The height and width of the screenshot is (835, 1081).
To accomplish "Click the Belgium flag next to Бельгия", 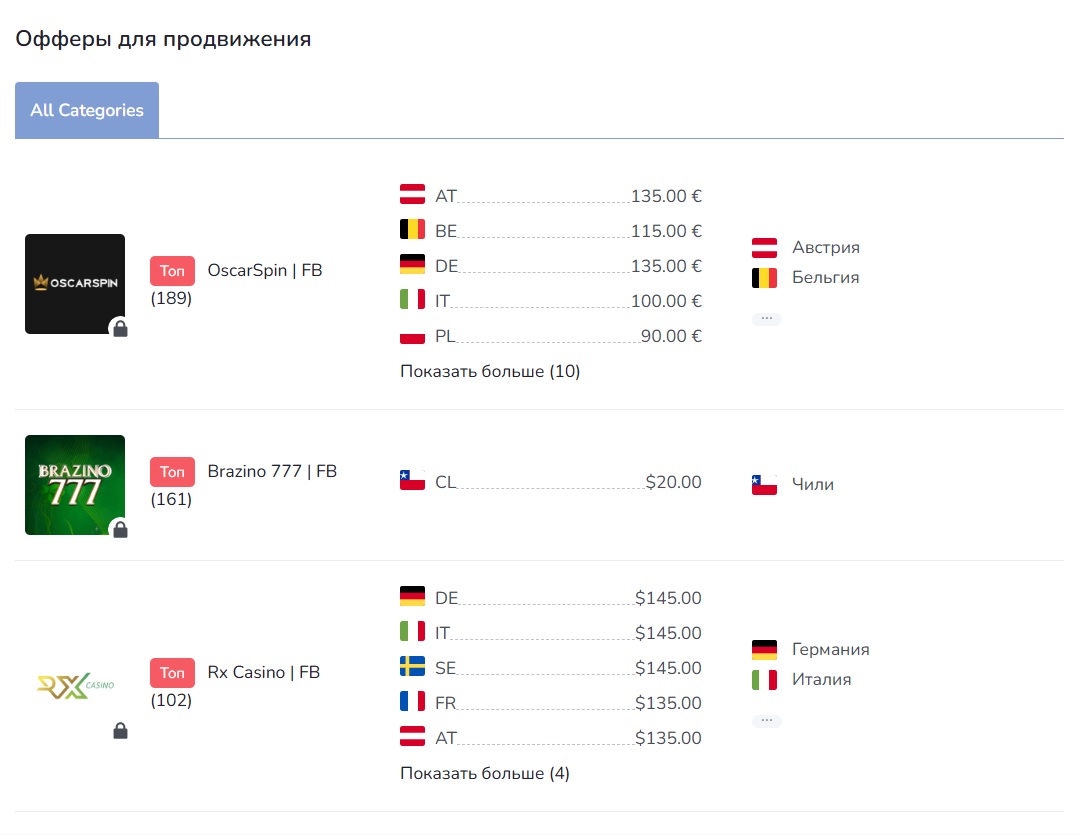I will (x=764, y=278).
